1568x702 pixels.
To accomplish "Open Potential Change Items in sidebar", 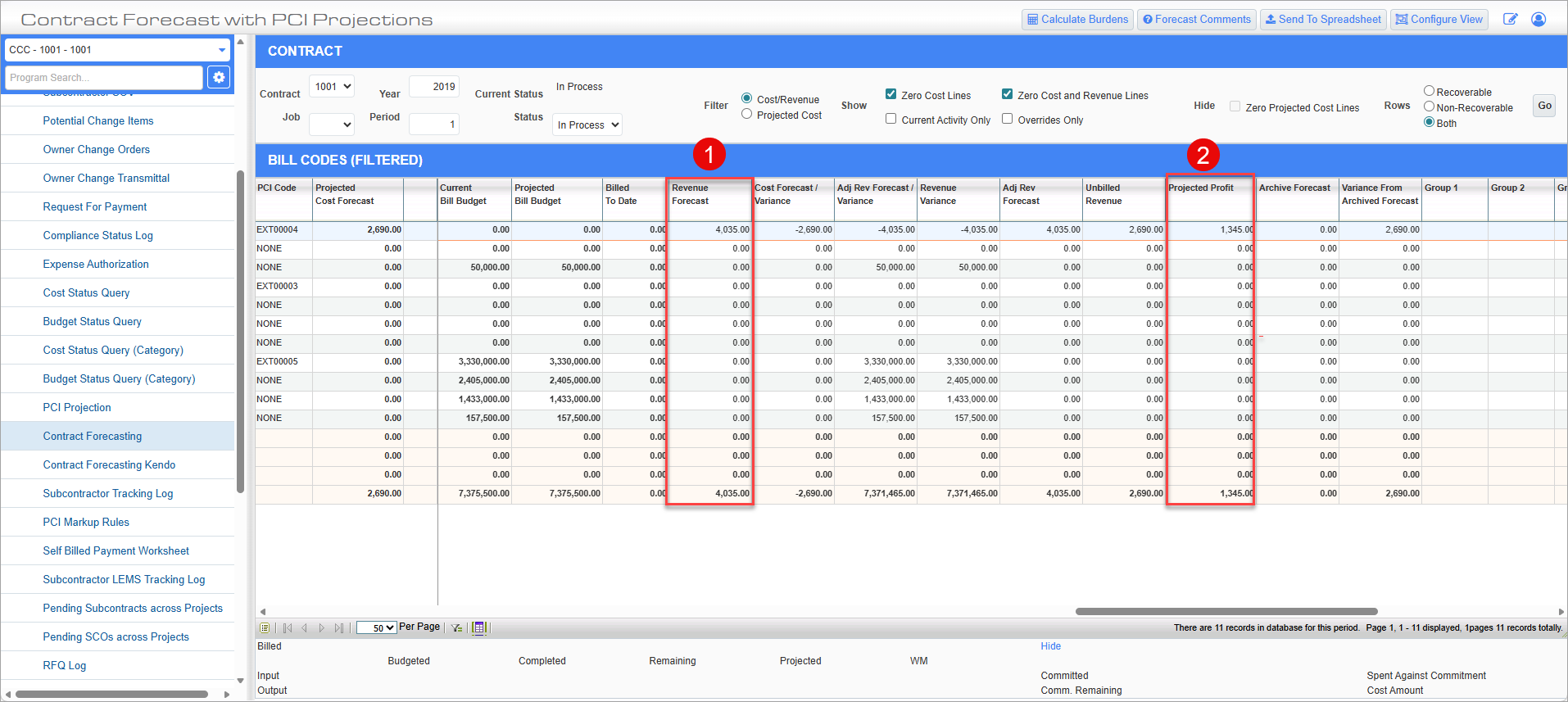I will click(98, 120).
